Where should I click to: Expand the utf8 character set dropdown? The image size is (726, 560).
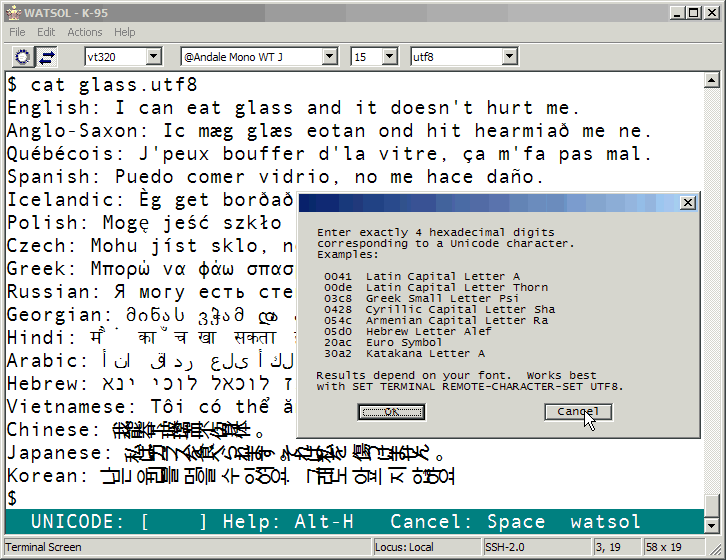pos(509,57)
